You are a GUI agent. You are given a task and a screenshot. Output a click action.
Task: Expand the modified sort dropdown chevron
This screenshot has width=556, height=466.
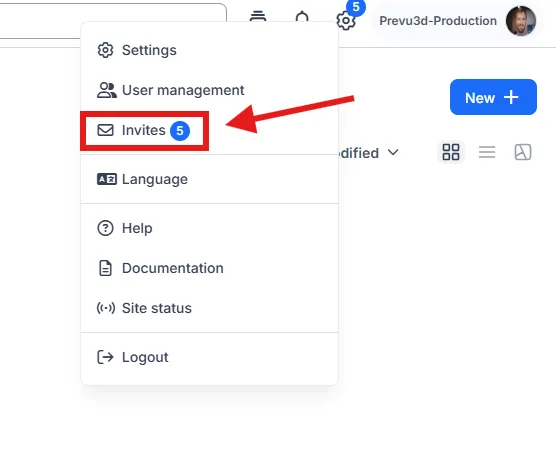point(393,152)
